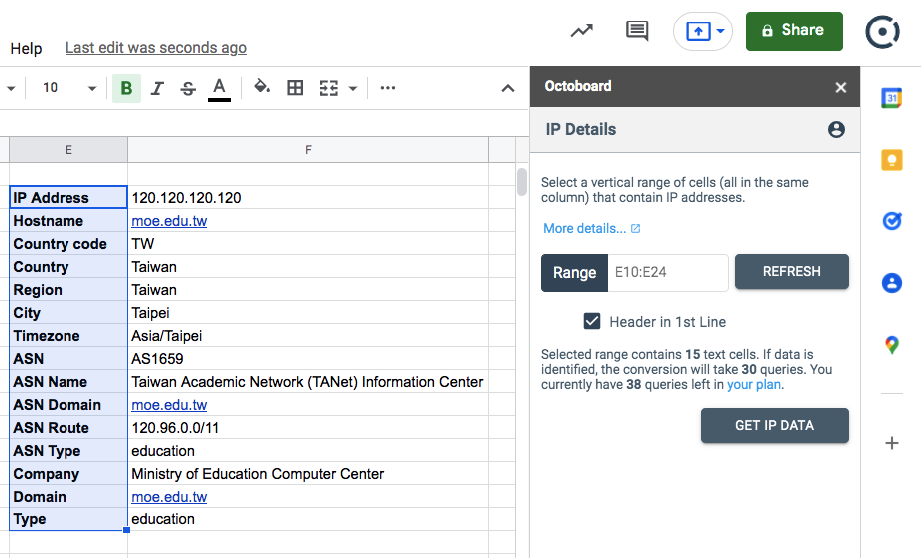The image size is (921, 558).
Task: Click the present to meeting button
Action: click(x=698, y=31)
